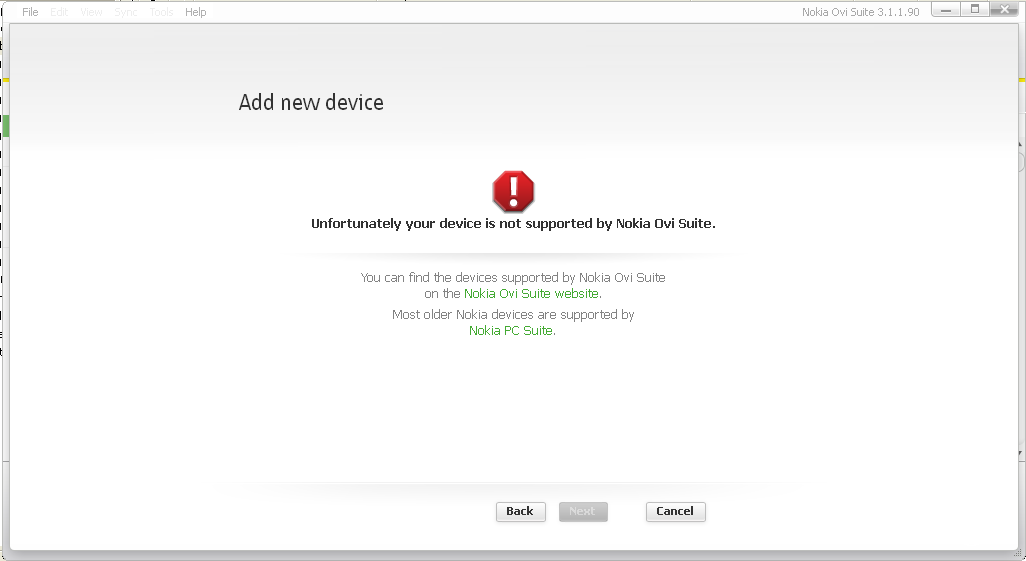The height and width of the screenshot is (561, 1026).
Task: Click the 'Add new device' heading
Action: (x=311, y=102)
